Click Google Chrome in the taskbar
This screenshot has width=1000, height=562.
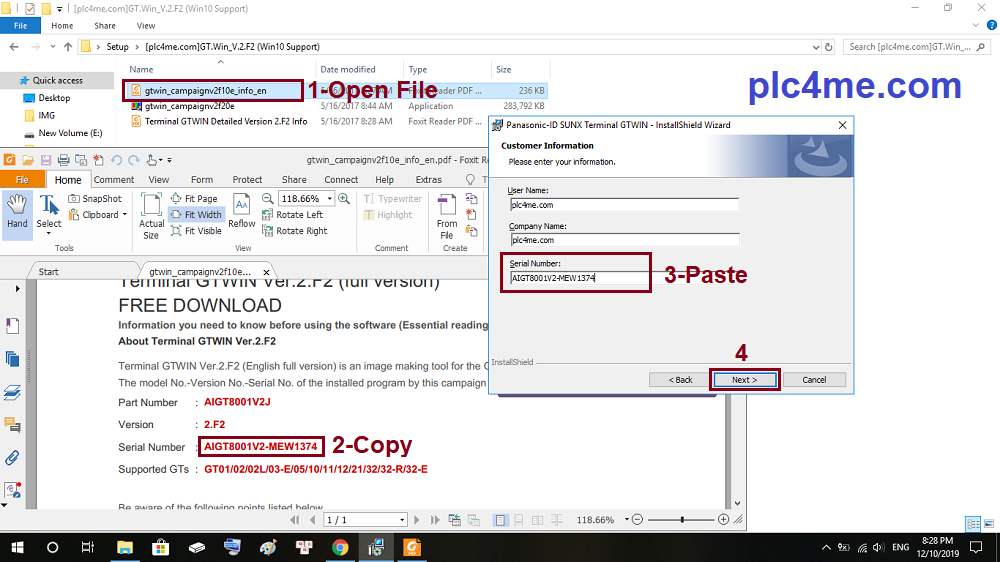click(x=340, y=547)
